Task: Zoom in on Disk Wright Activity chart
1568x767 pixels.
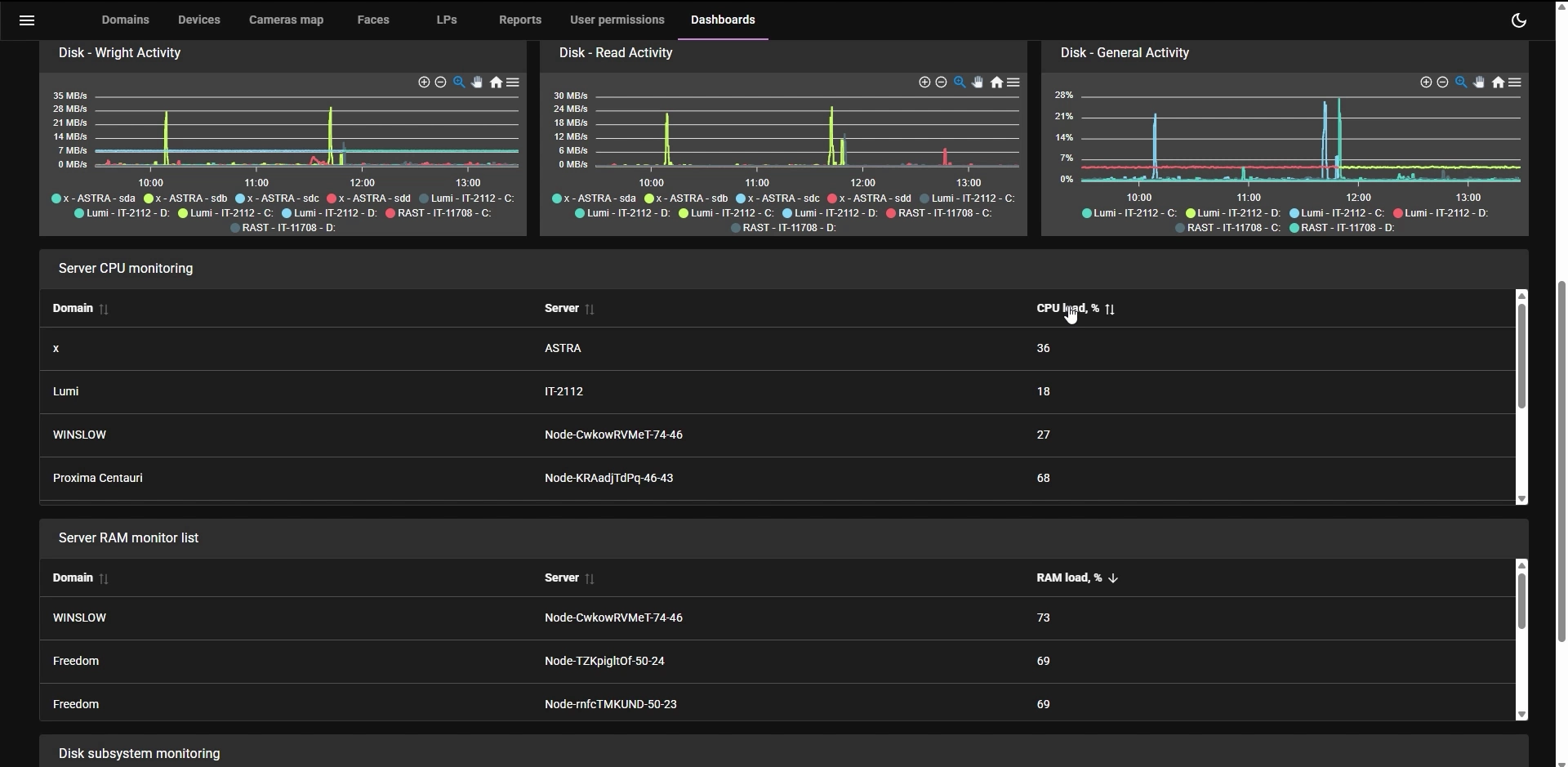Action: (423, 82)
